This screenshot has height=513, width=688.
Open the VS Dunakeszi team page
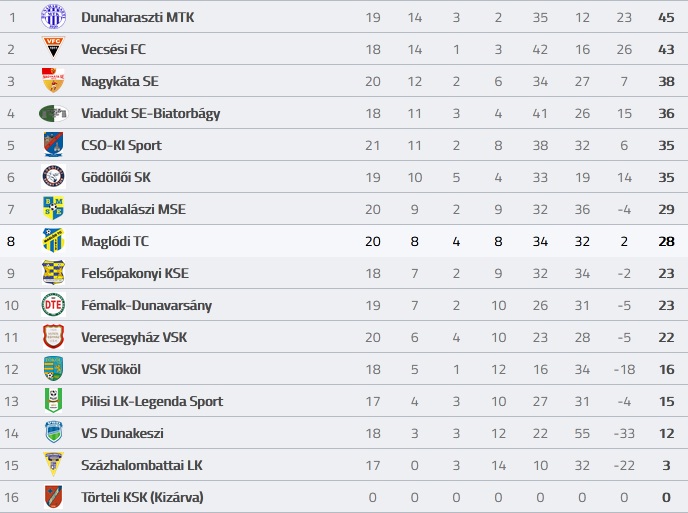[122, 433]
